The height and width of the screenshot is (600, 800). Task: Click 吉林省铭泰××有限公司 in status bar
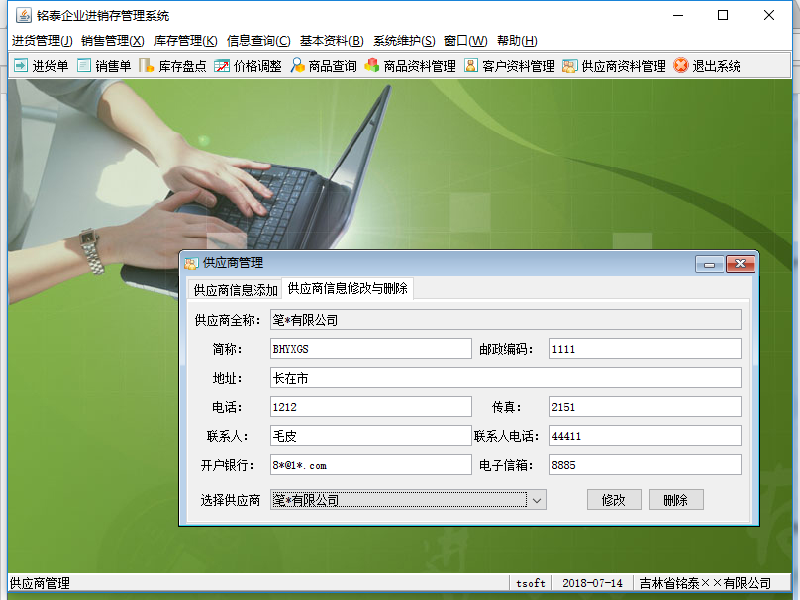[x=705, y=583]
